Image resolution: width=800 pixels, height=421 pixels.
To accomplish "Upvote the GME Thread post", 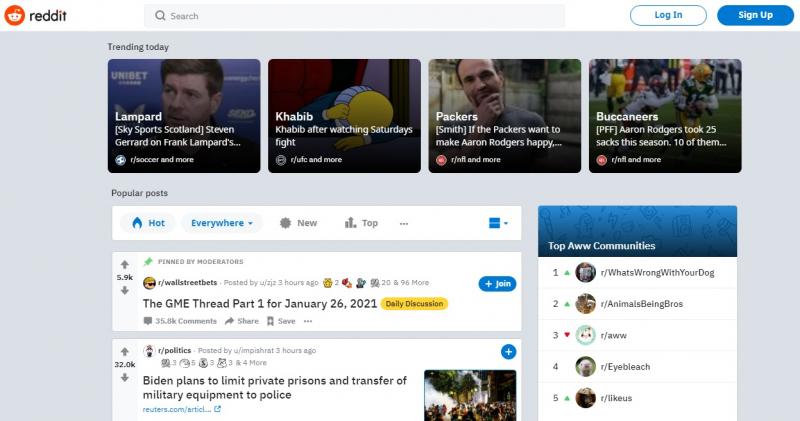I will pyautogui.click(x=124, y=264).
